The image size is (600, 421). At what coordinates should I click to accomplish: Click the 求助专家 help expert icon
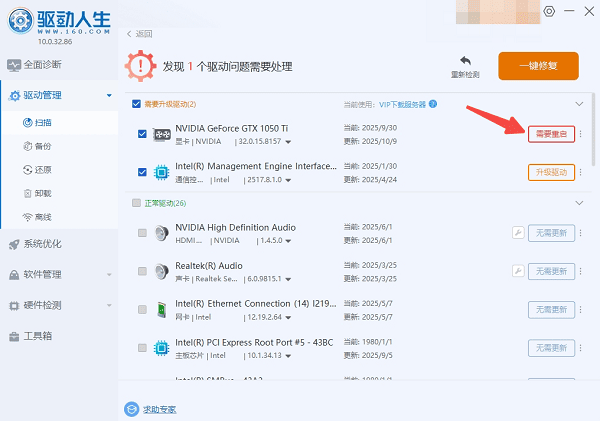coord(132,408)
